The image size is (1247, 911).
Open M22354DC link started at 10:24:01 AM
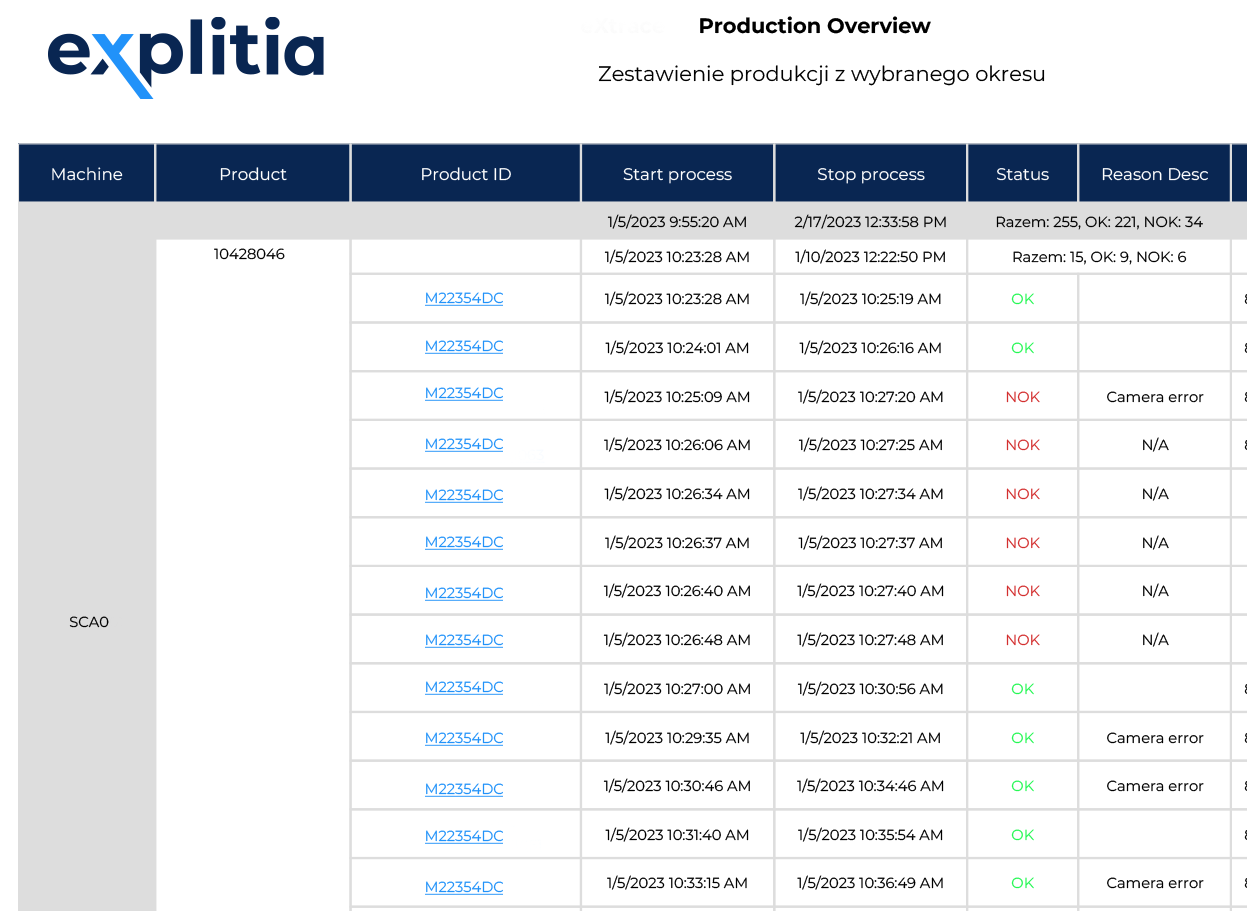(x=464, y=346)
